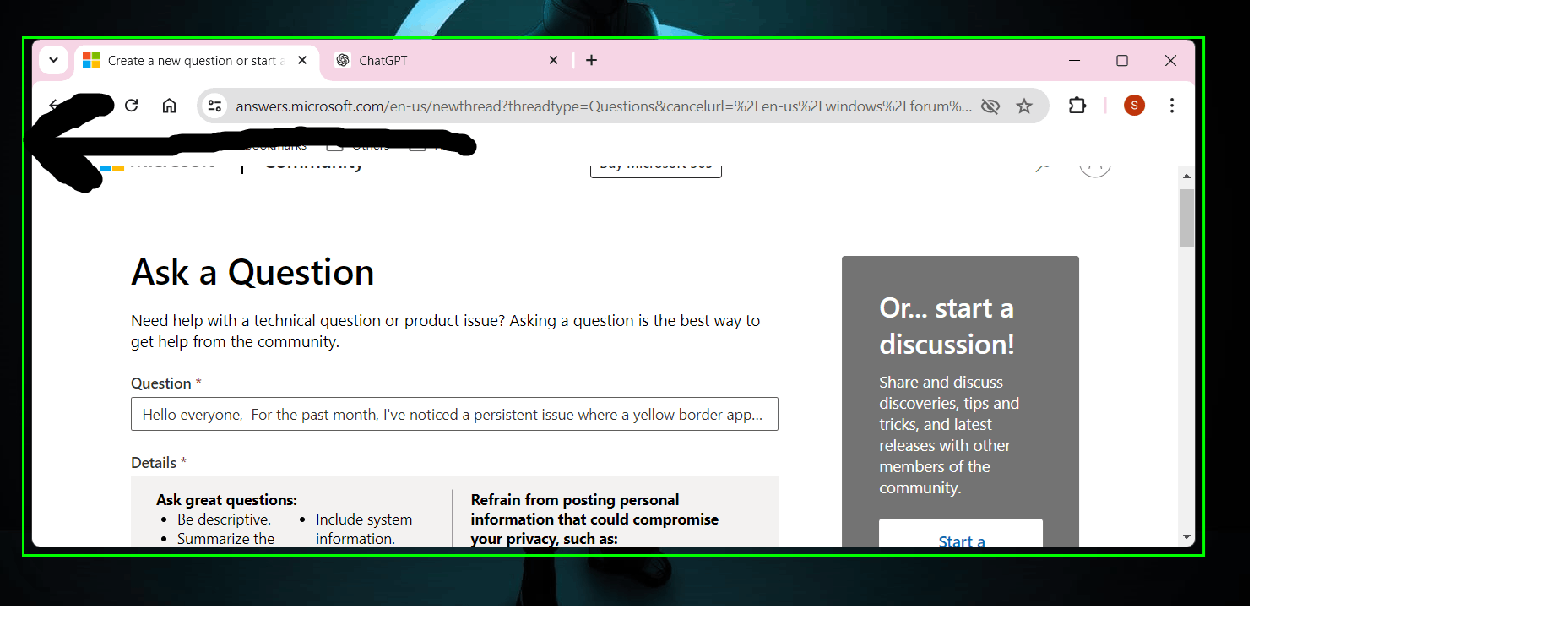
Task: Click the 'Ask a Question' heading
Action: pos(252,272)
